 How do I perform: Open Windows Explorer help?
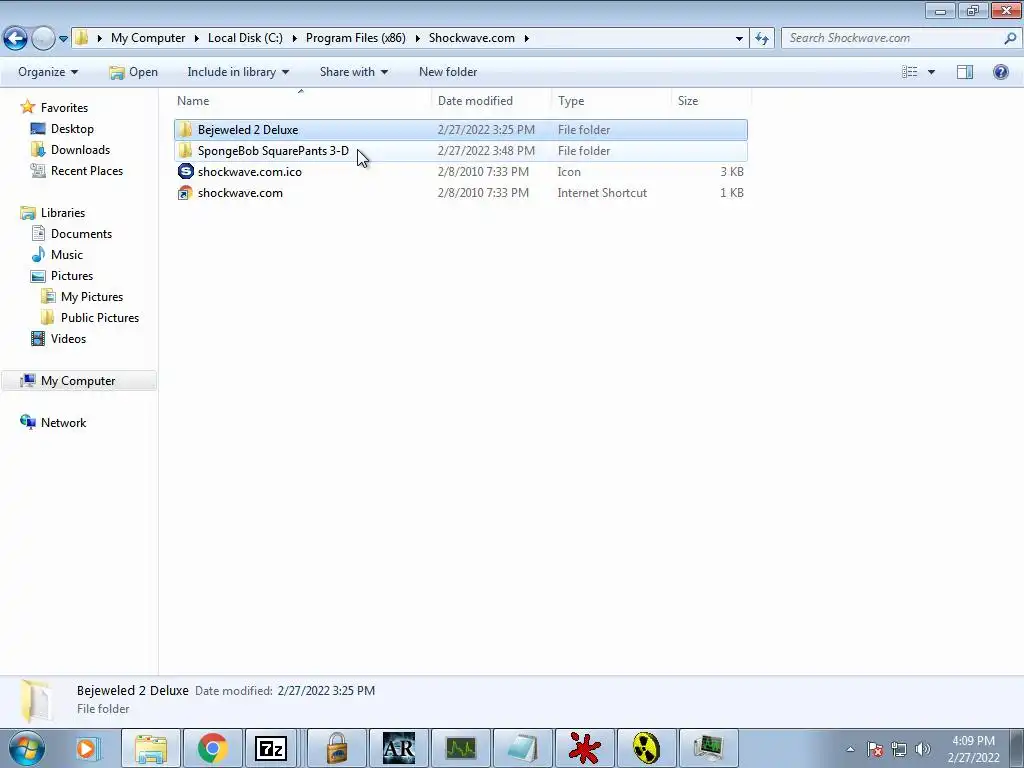pyautogui.click(x=1000, y=72)
